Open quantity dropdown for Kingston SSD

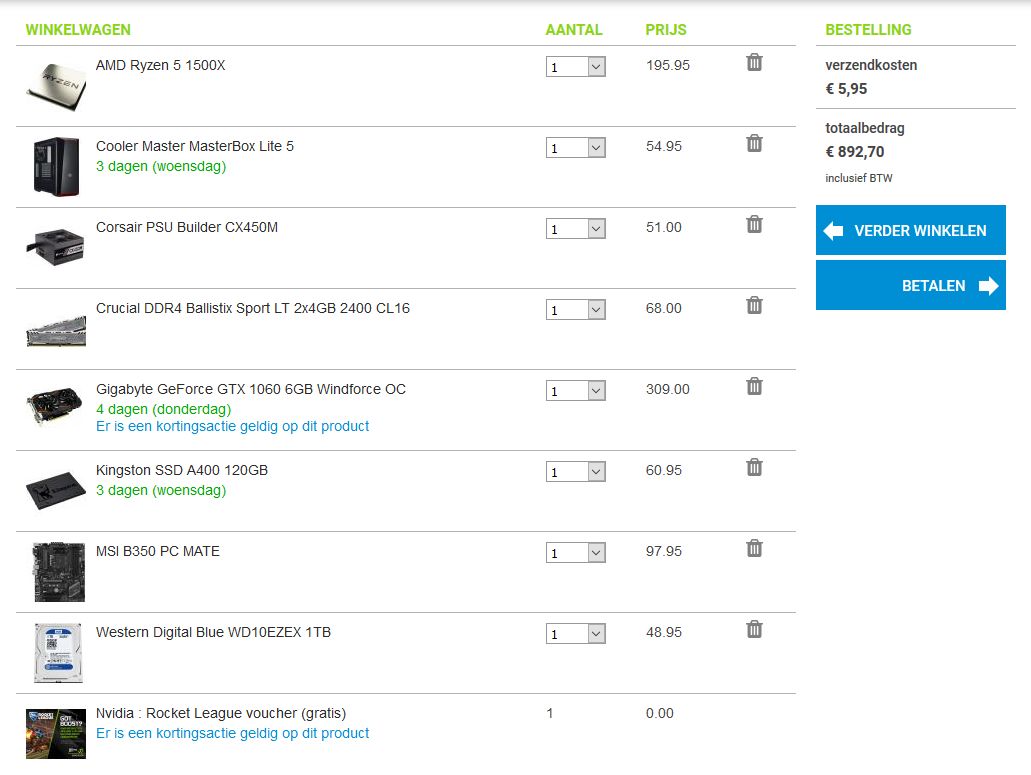(x=576, y=472)
